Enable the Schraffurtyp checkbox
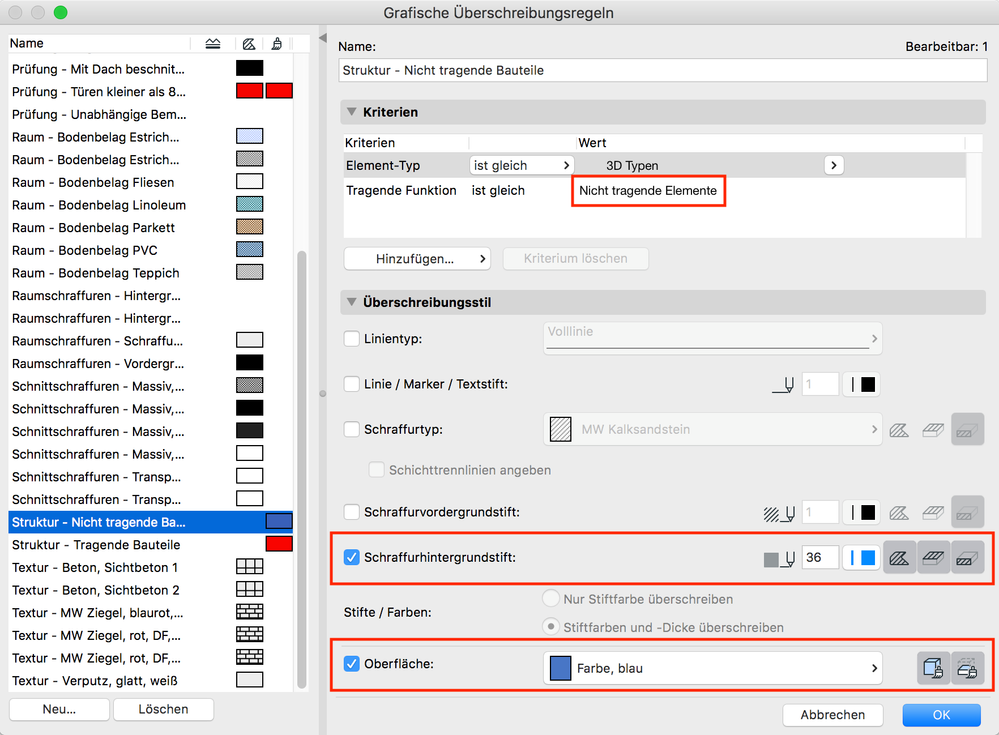 click(x=352, y=429)
